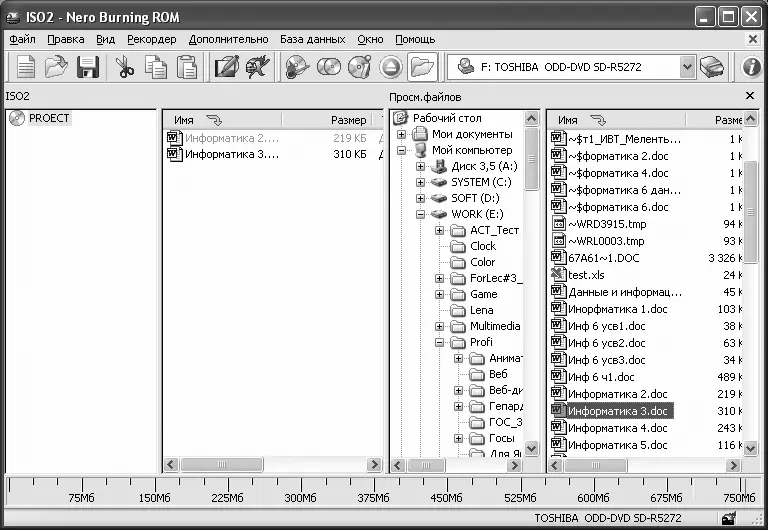Image resolution: width=768 pixels, height=530 pixels.
Task: Select the Clock folder
Action: 482,246
